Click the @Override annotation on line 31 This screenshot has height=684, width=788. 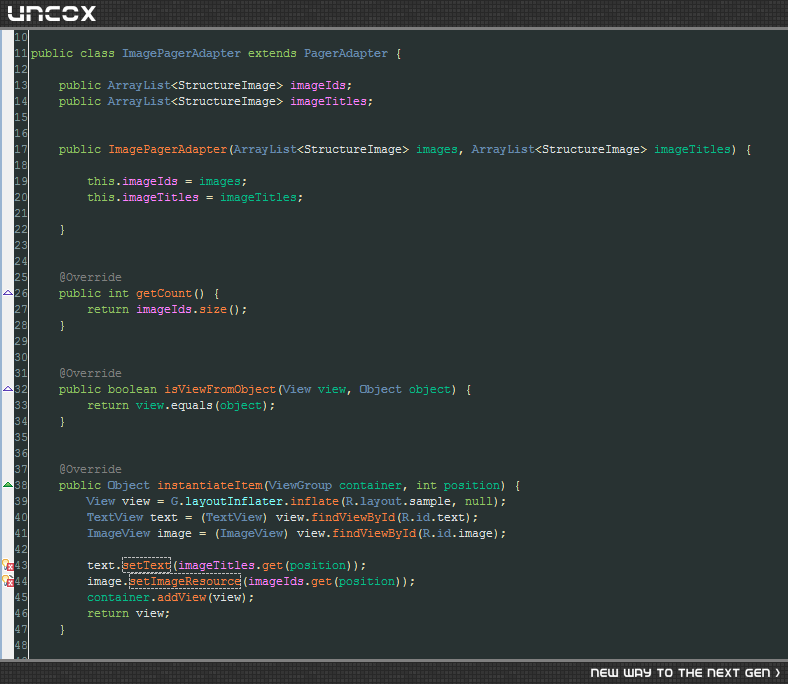90,373
